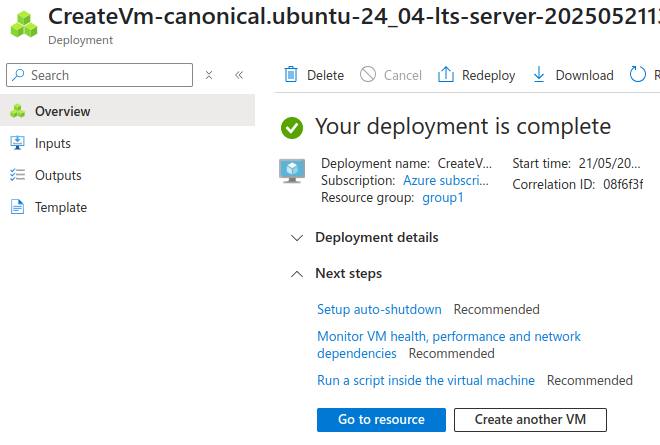Open the Inputs menu item
The height and width of the screenshot is (445, 660).
point(128,143)
